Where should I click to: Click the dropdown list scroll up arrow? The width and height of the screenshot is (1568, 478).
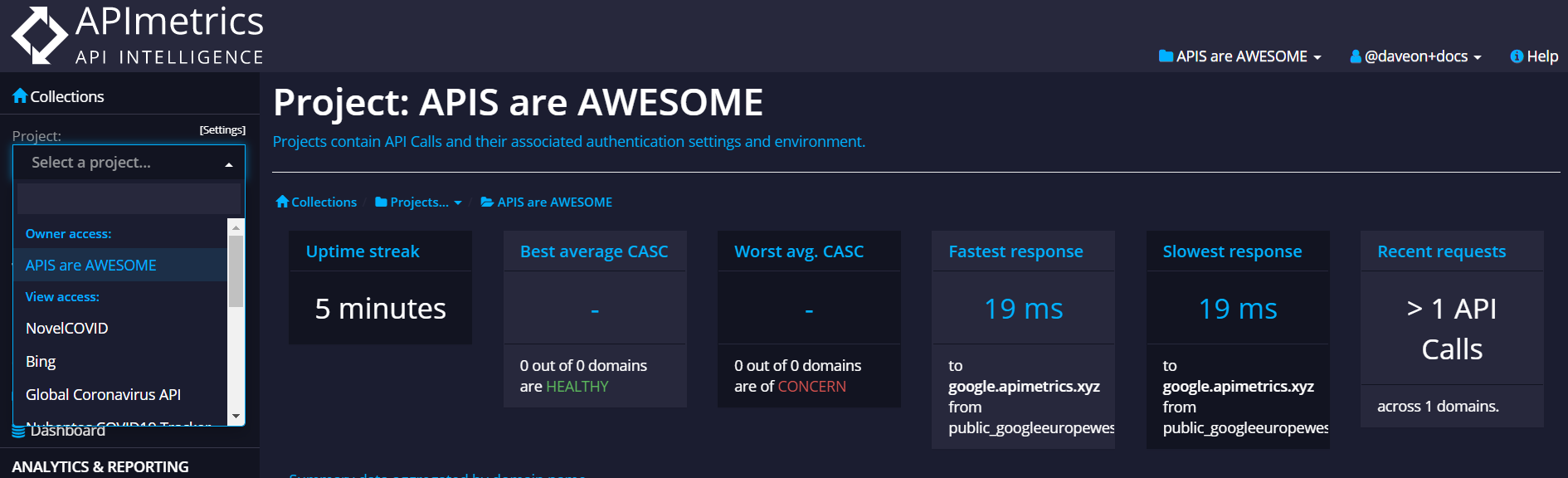(236, 227)
